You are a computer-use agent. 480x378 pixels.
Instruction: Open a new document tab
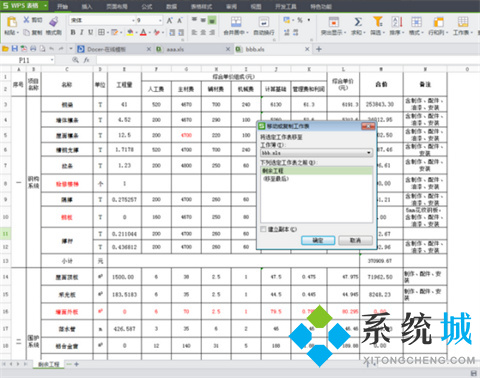319,49
